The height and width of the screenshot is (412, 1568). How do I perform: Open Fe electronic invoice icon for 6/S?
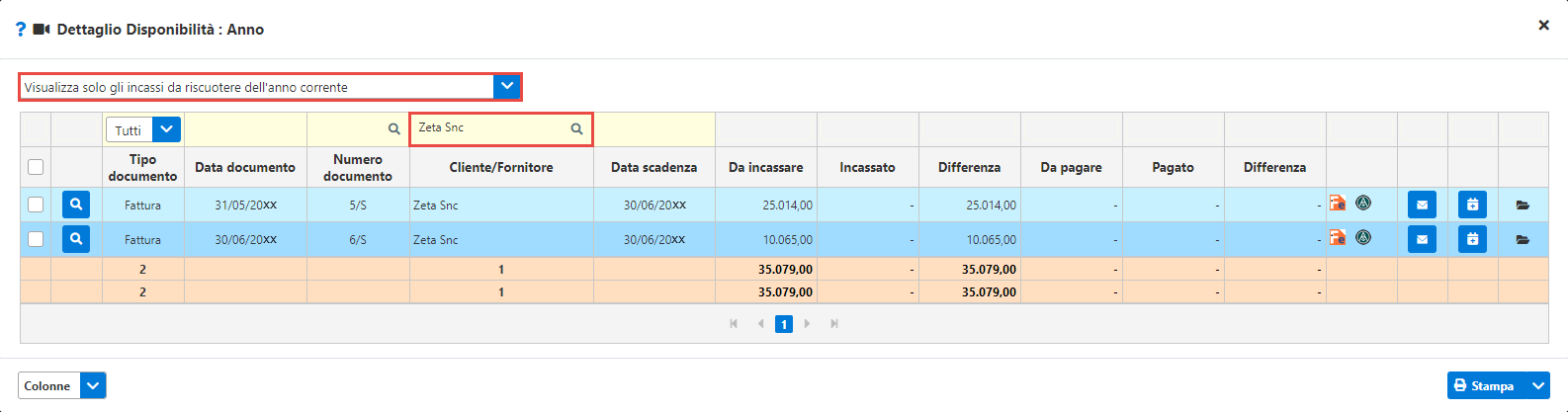pos(1338,237)
